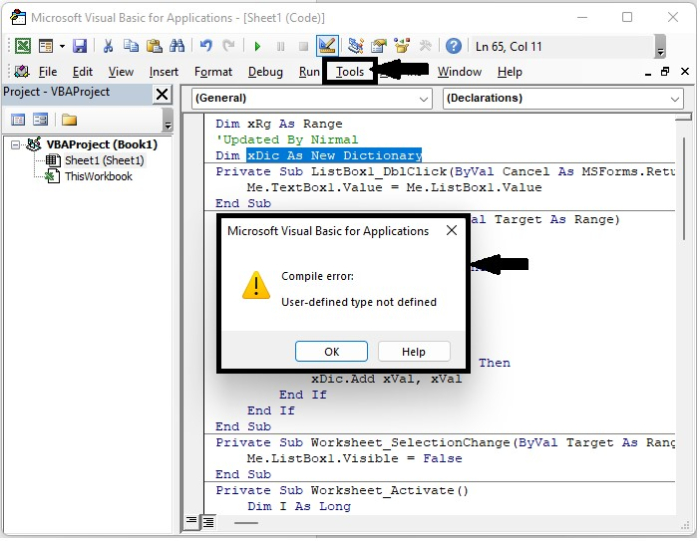
Task: Undo the last action
Action: coord(206,46)
